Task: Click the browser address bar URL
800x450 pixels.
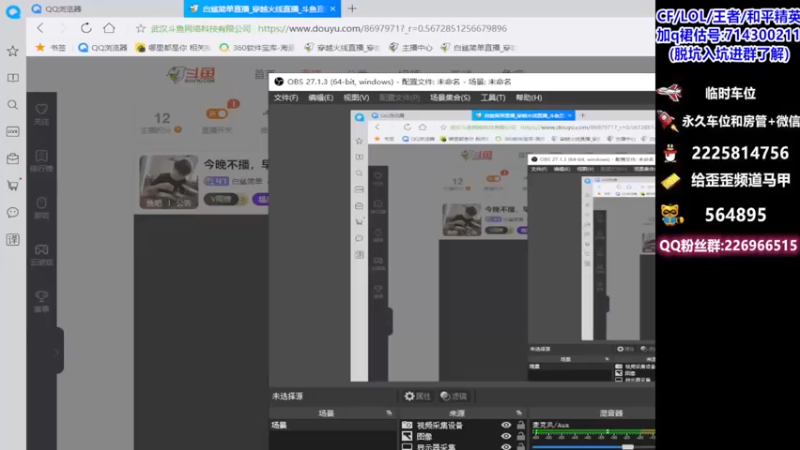Action: [382, 29]
